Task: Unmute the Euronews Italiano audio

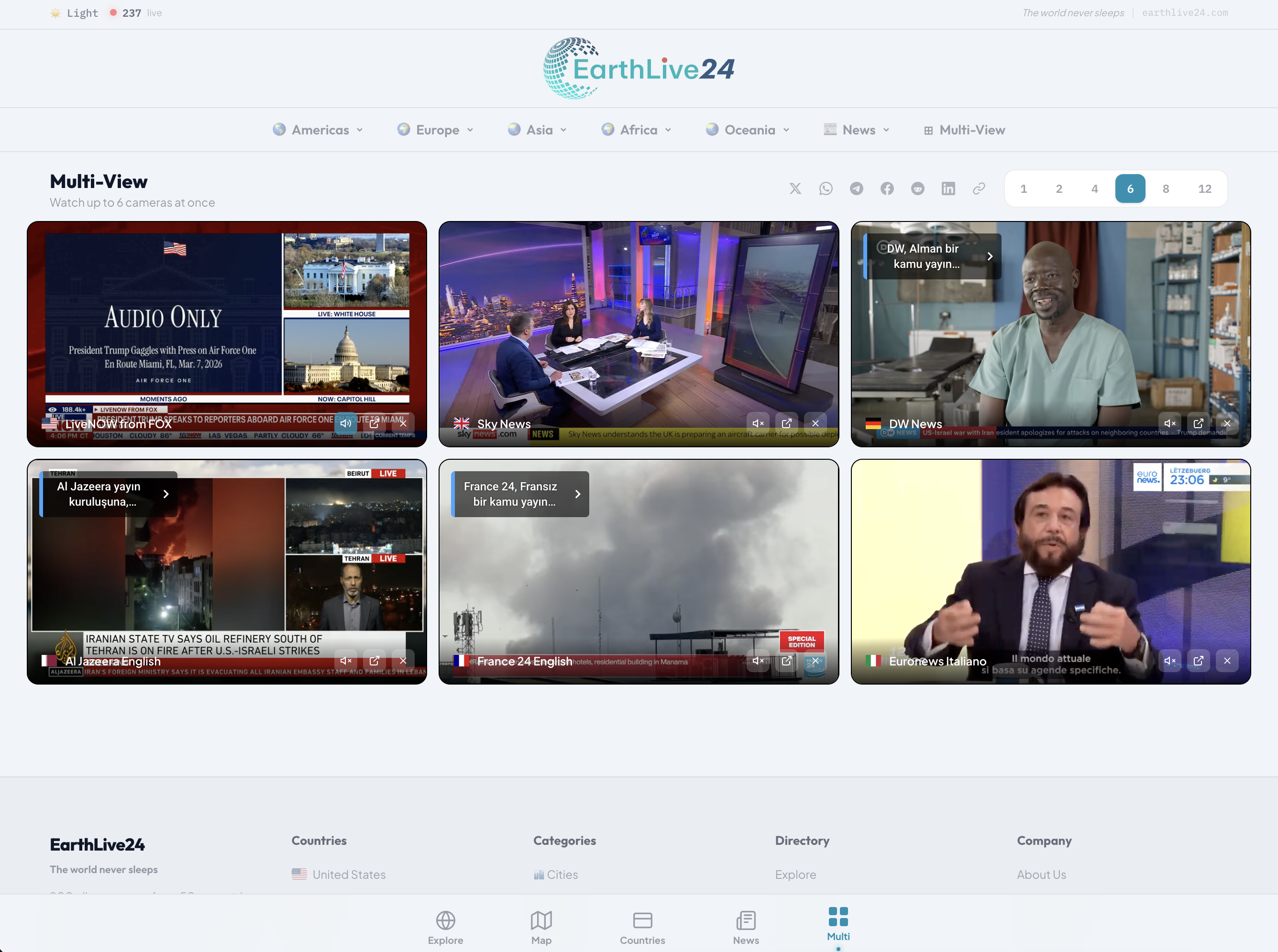Action: coord(1170,660)
